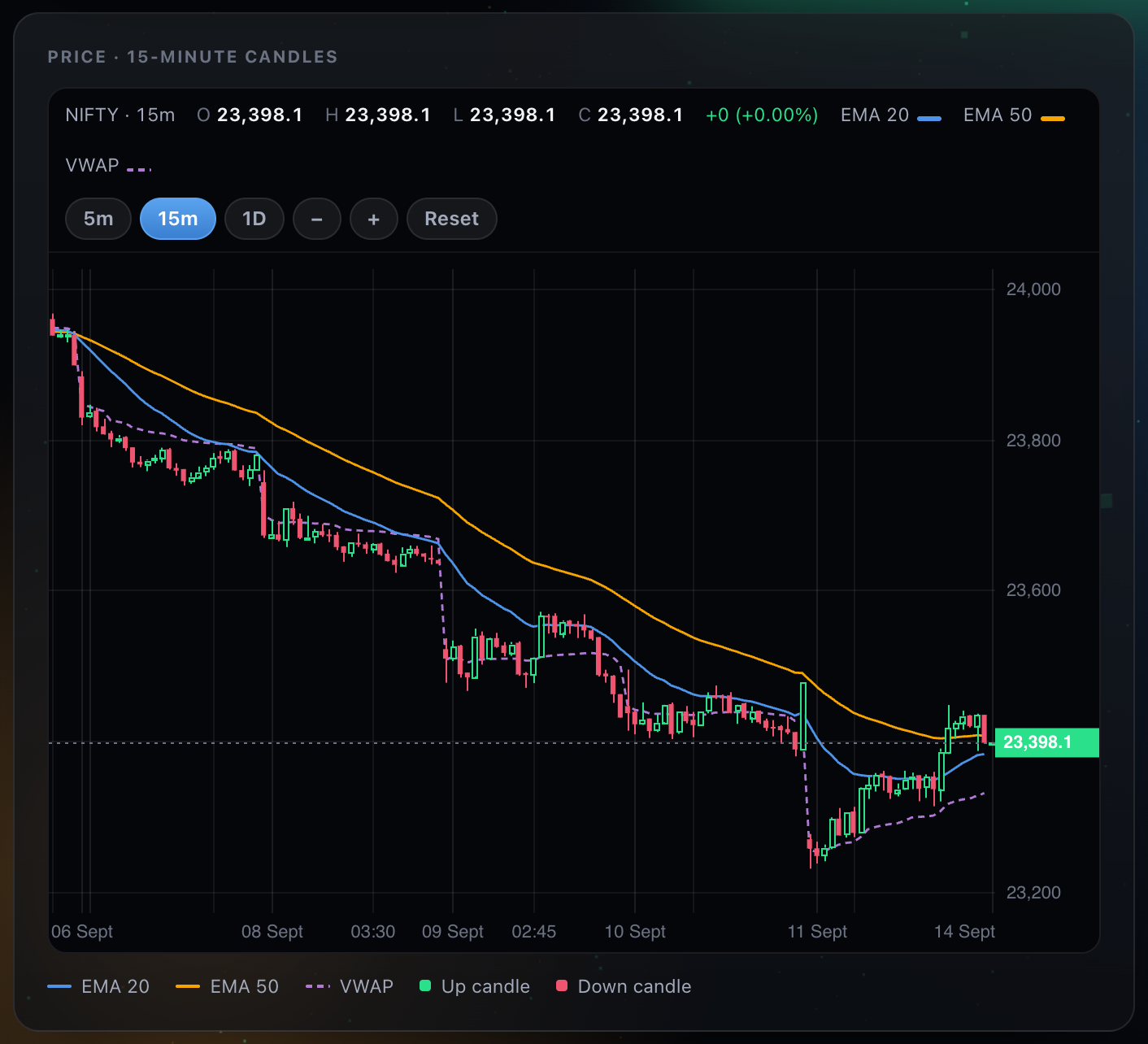Click the Down candle legend label

pyautogui.click(x=635, y=986)
